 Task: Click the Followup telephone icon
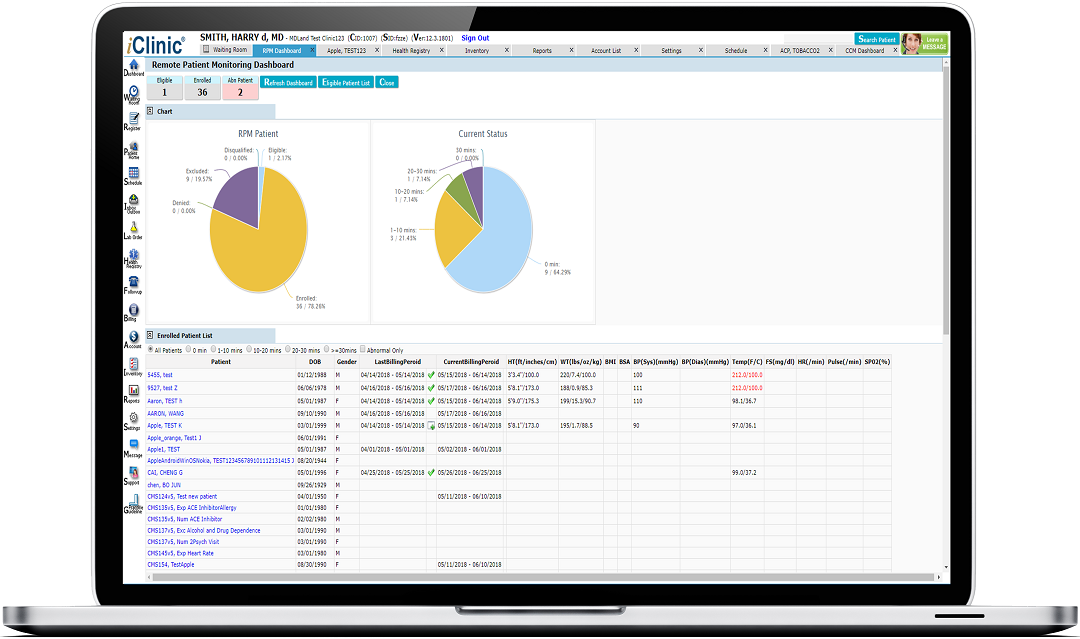[x=133, y=284]
